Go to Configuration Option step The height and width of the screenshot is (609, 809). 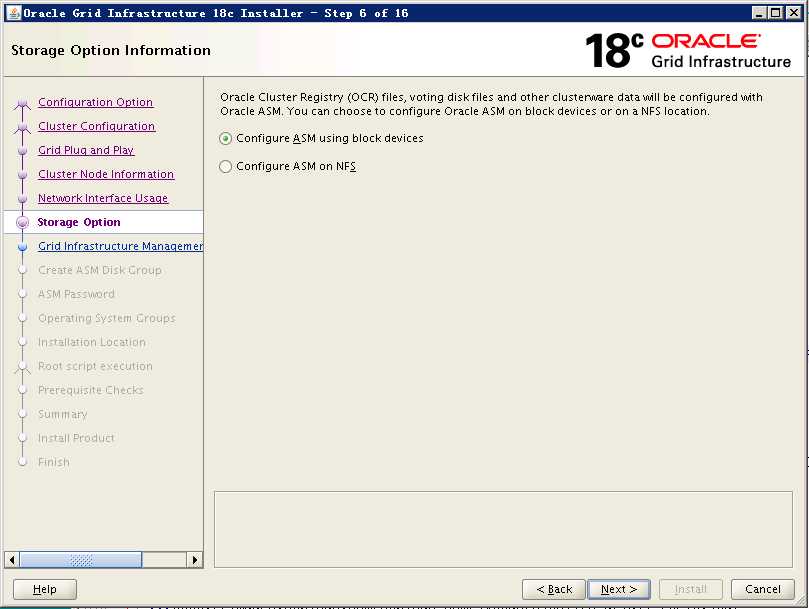(95, 102)
